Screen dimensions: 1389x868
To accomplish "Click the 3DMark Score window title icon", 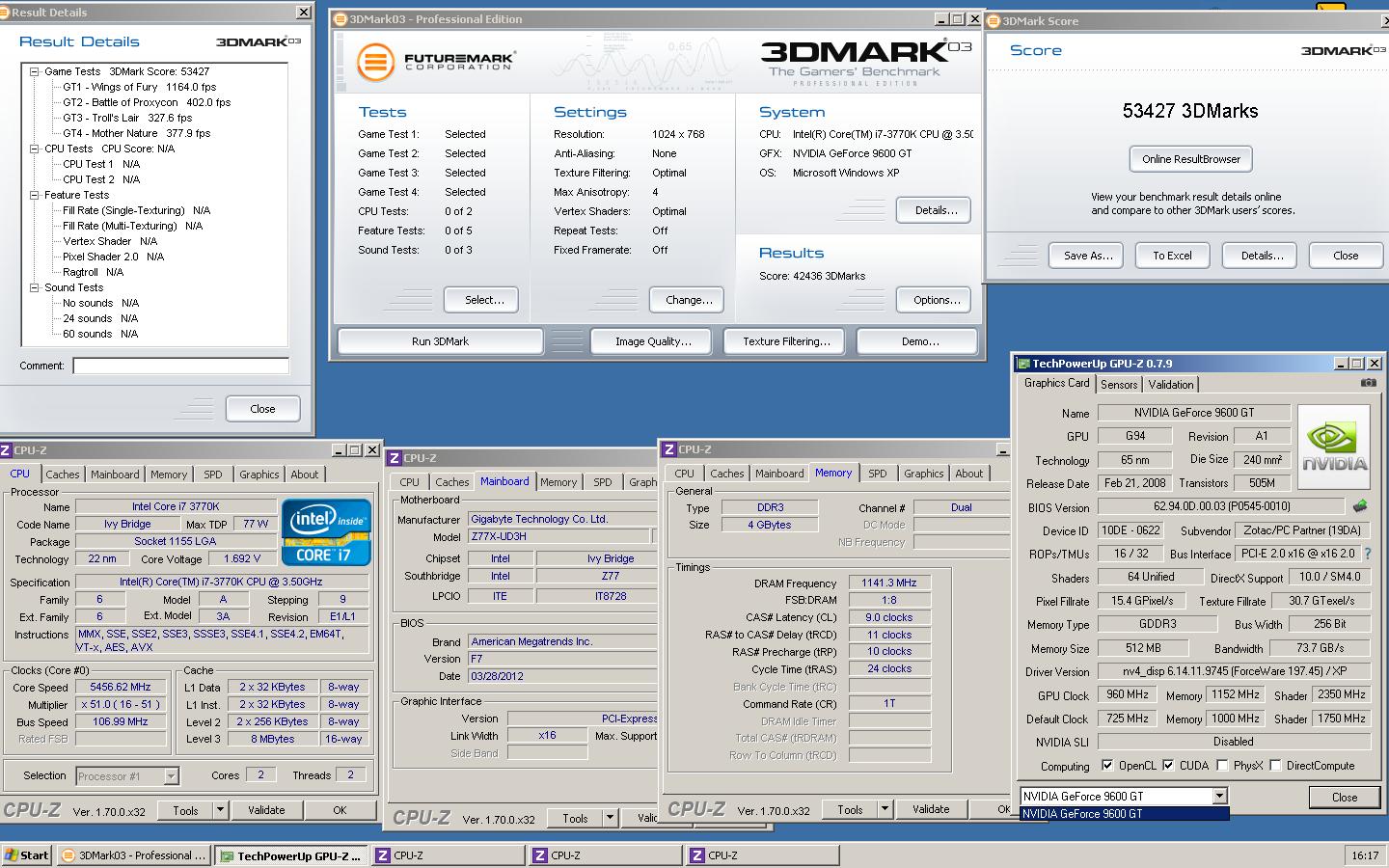I will (x=994, y=20).
